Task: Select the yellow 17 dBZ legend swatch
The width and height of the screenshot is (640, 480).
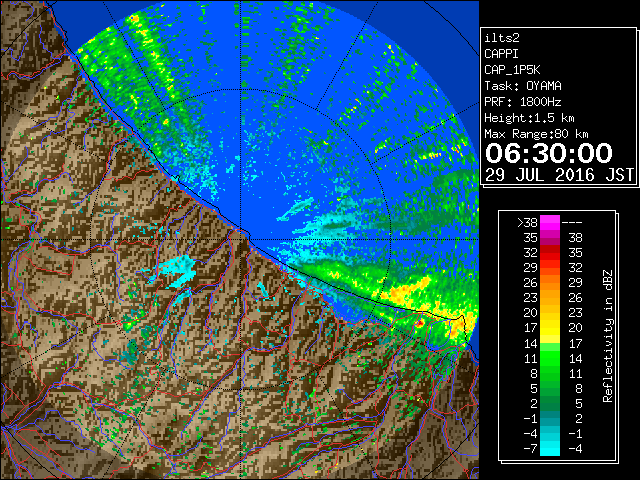Action: point(550,328)
